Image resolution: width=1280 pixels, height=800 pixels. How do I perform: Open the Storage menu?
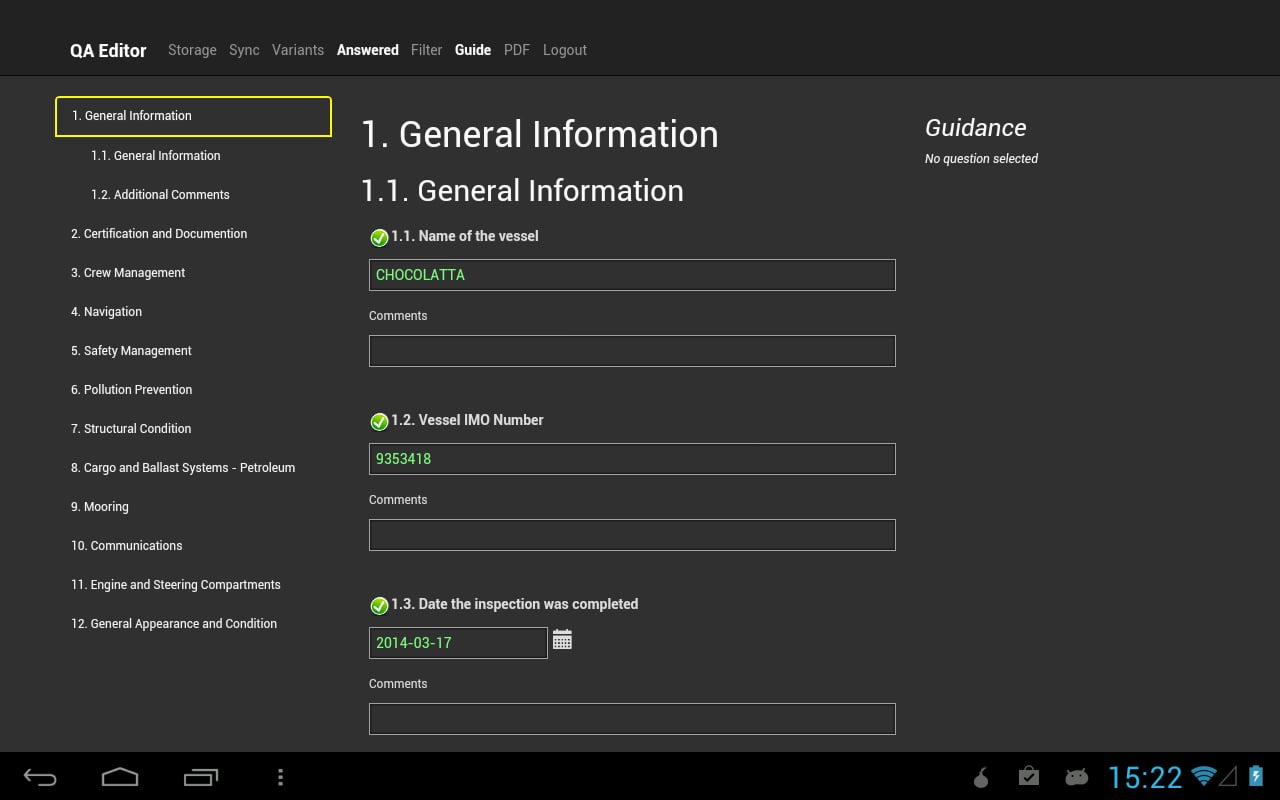coord(192,50)
